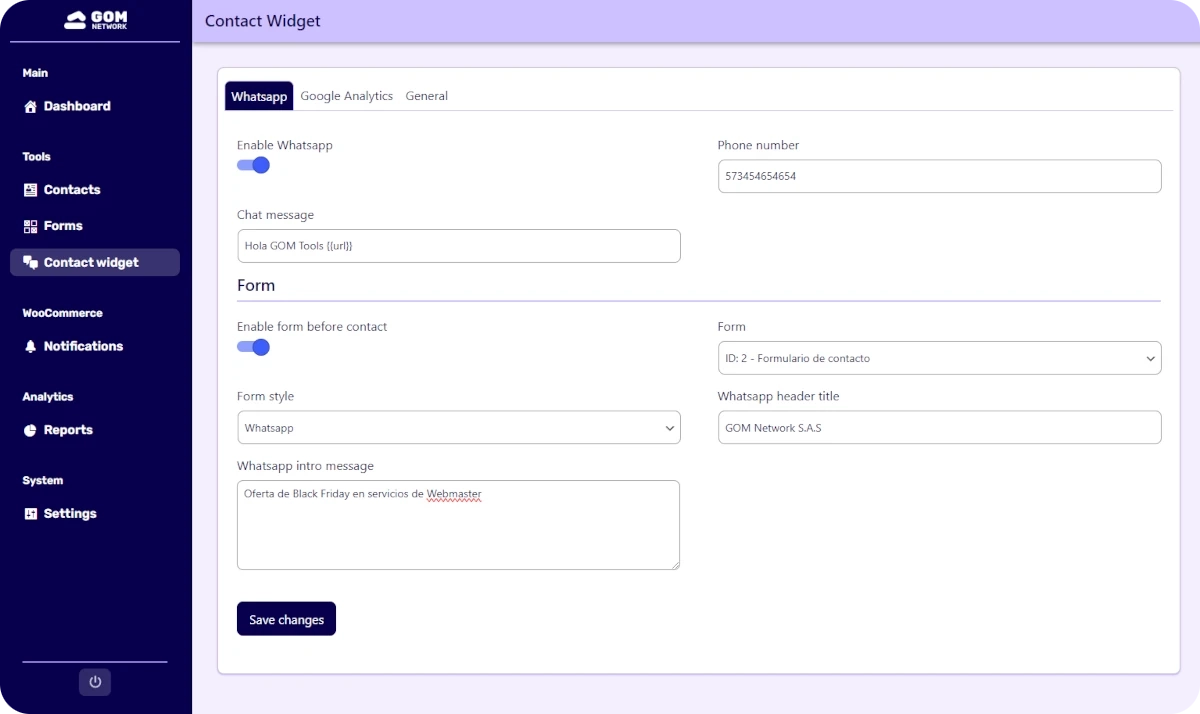This screenshot has height=714, width=1200.
Task: Click the Settings icon in sidebar
Action: click(x=30, y=514)
